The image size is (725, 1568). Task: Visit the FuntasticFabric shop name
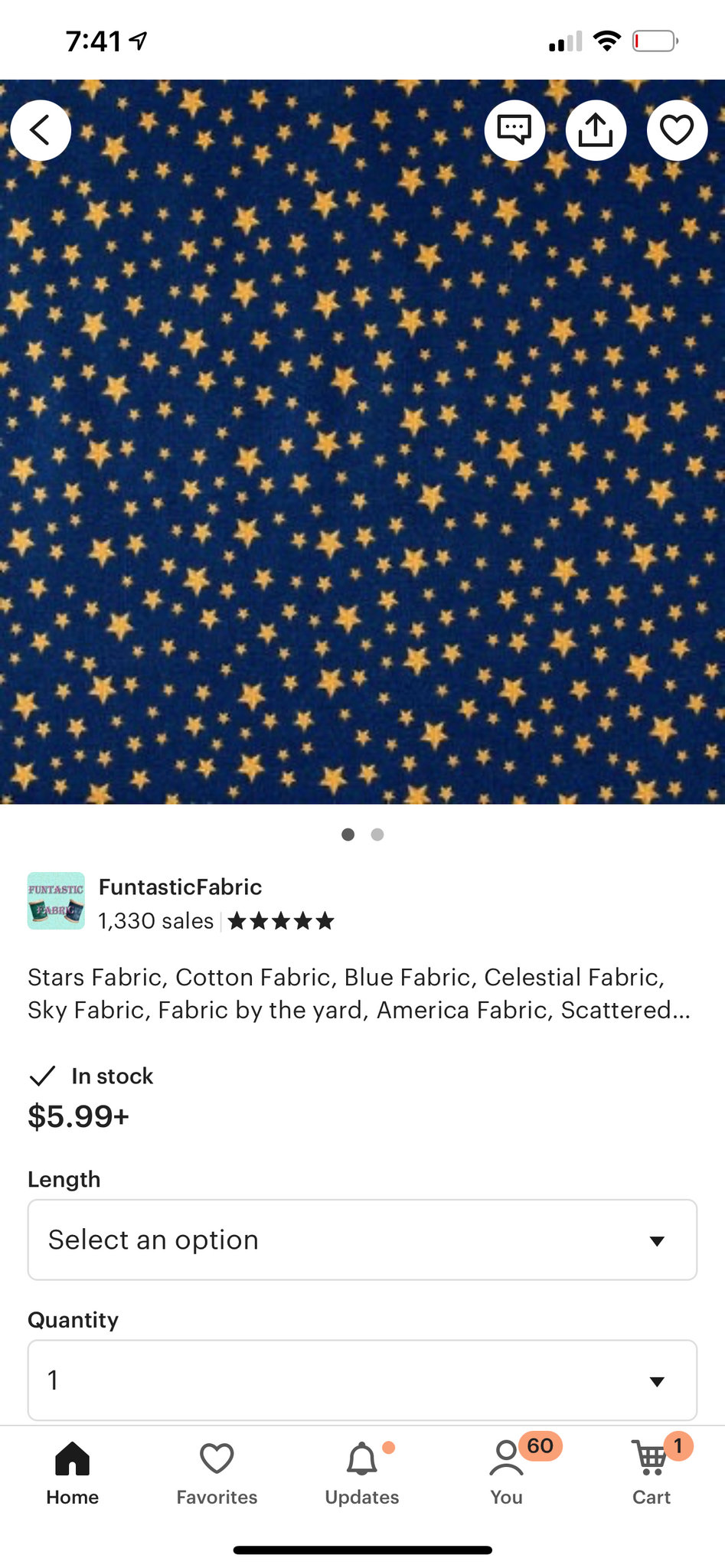pos(180,887)
